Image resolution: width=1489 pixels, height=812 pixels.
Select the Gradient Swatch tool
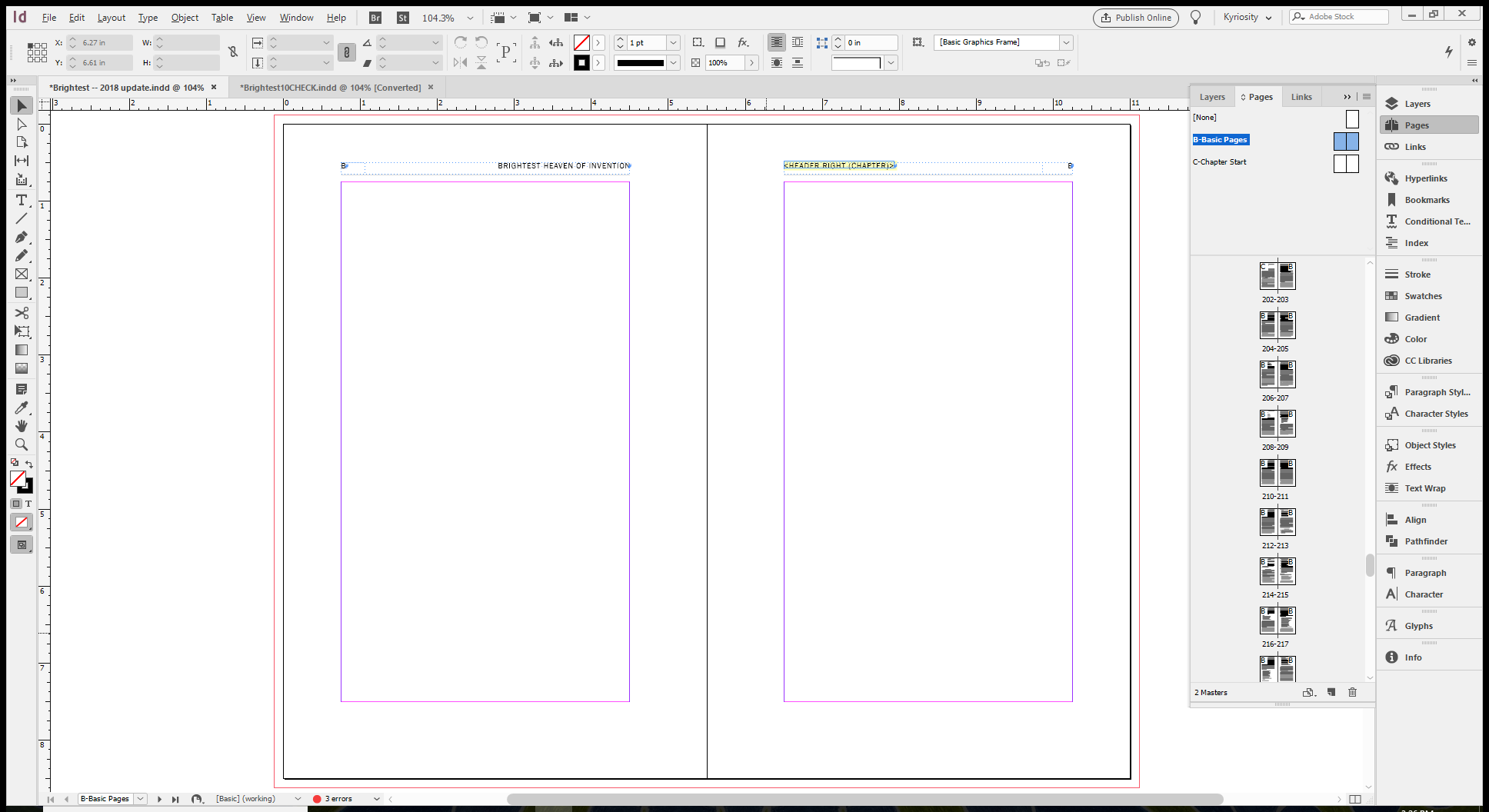pos(22,350)
